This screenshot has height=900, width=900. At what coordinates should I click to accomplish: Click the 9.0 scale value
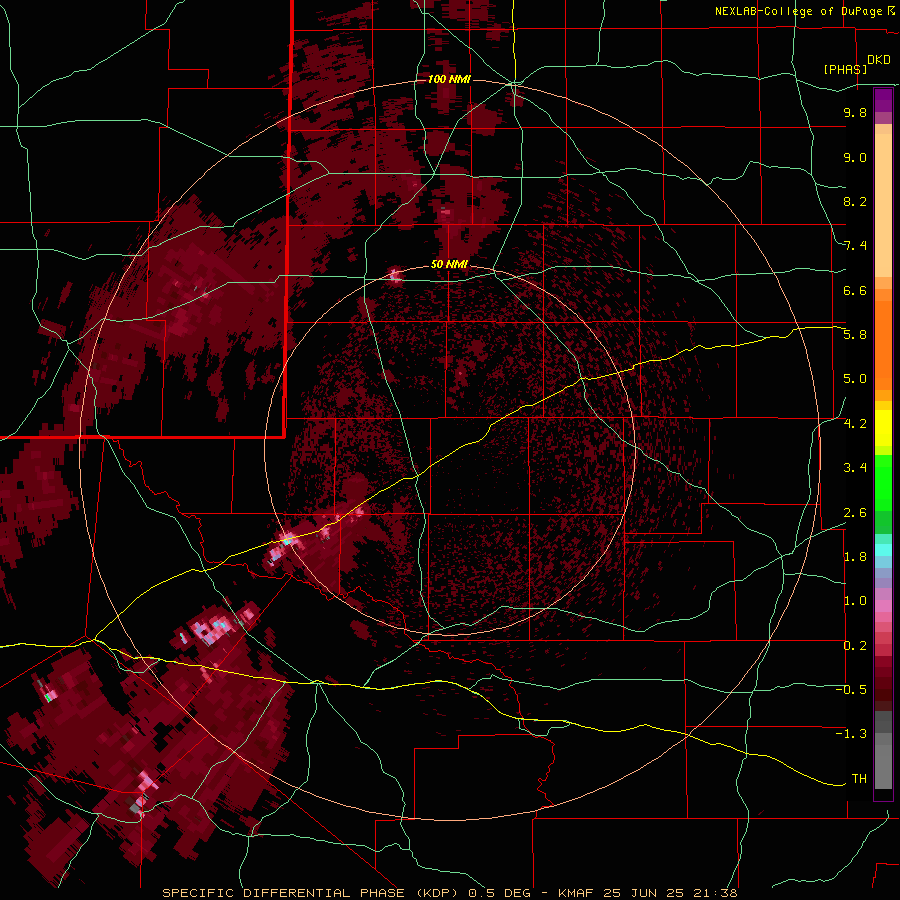tap(855, 157)
